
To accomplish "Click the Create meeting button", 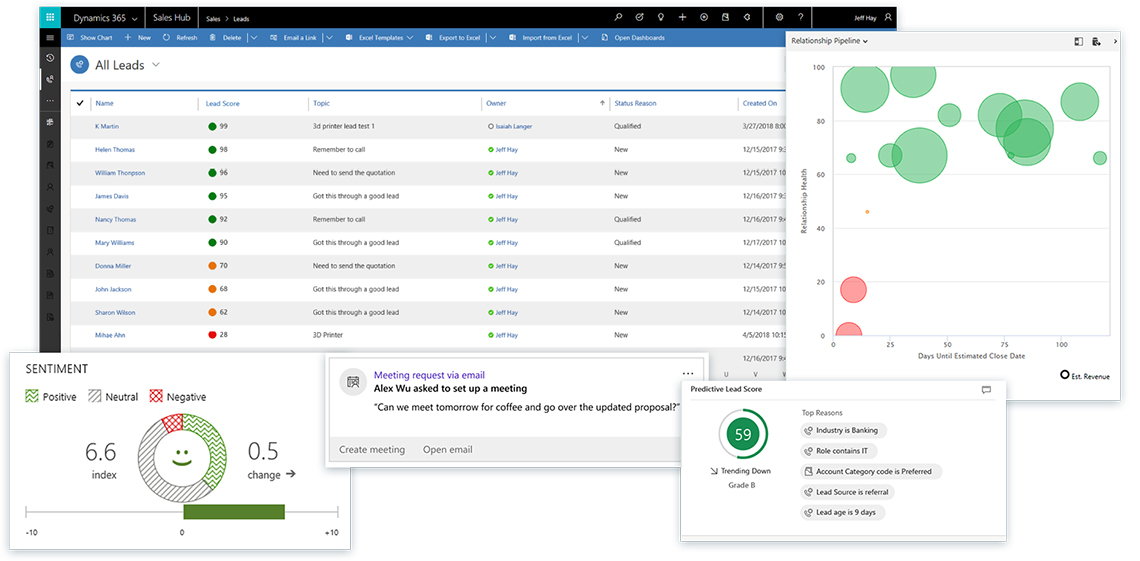I will 372,450.
